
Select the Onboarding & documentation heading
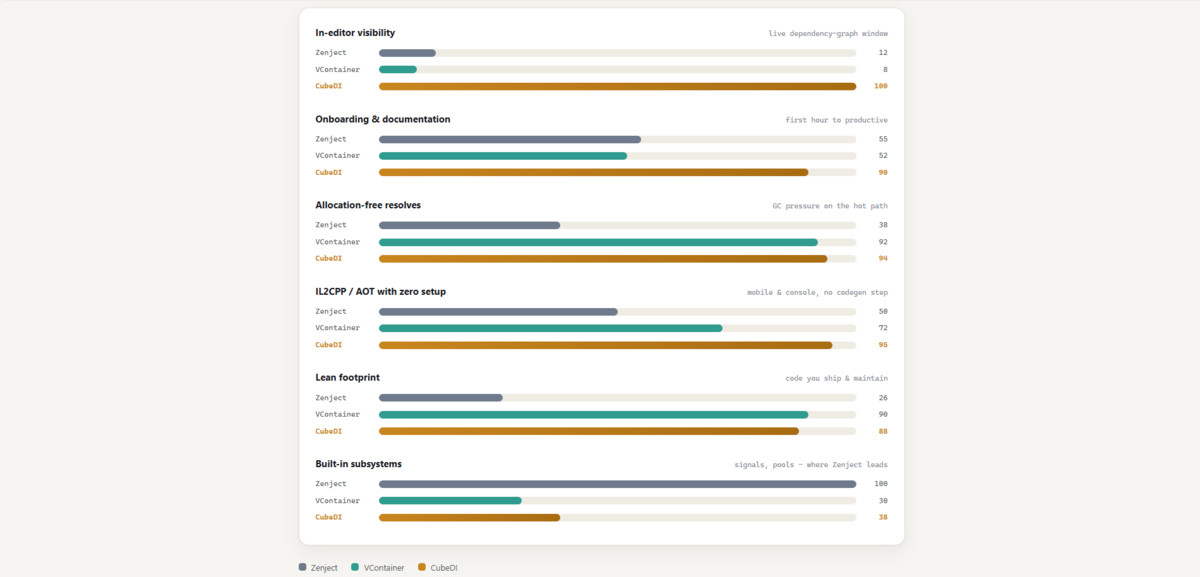[383, 119]
